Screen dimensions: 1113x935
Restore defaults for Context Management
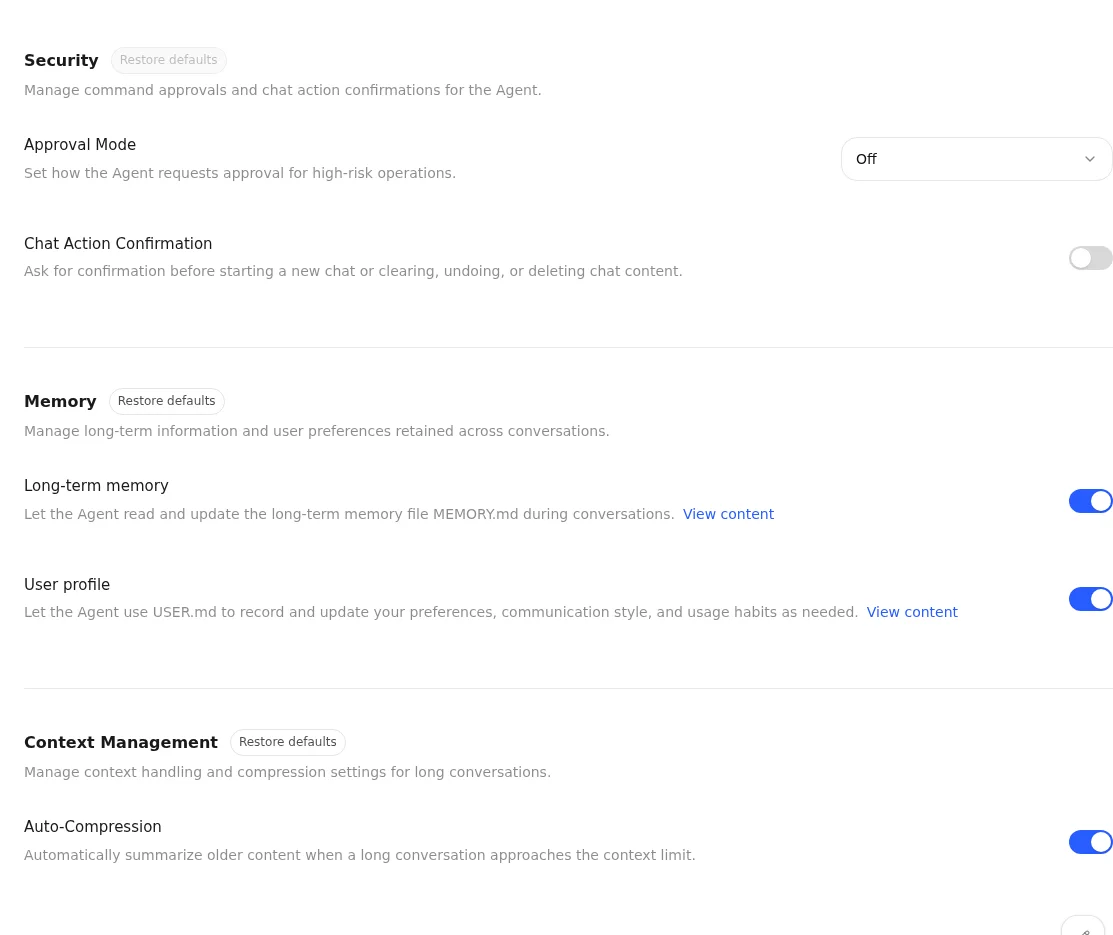tap(287, 742)
